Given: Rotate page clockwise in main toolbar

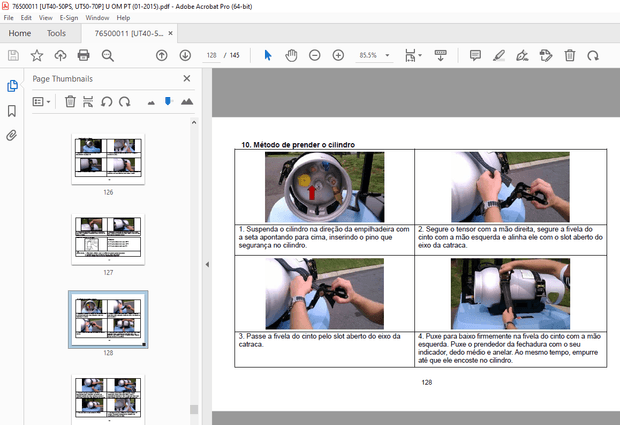Looking at the screenshot, I should [x=593, y=56].
